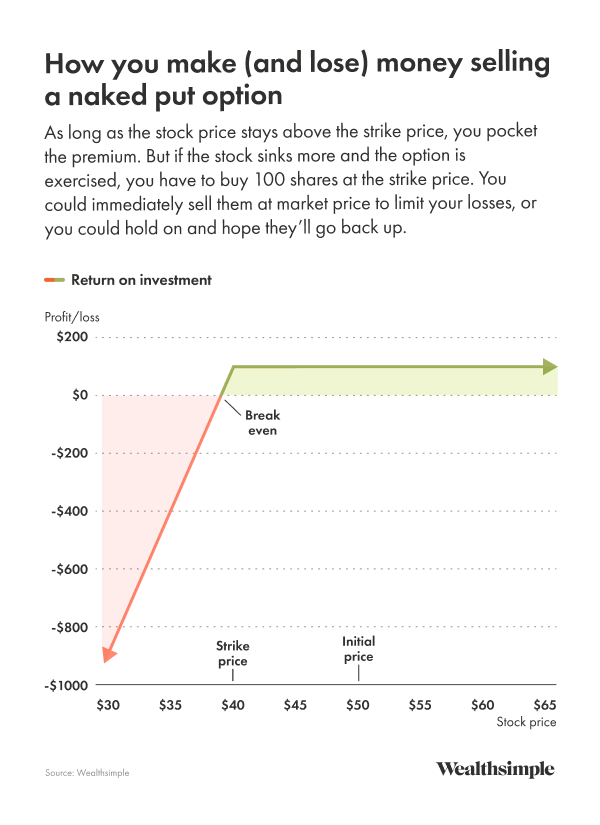This screenshot has height=825, width=600.
Task: Click the $200 profit/loss axis label
Action: point(72,337)
